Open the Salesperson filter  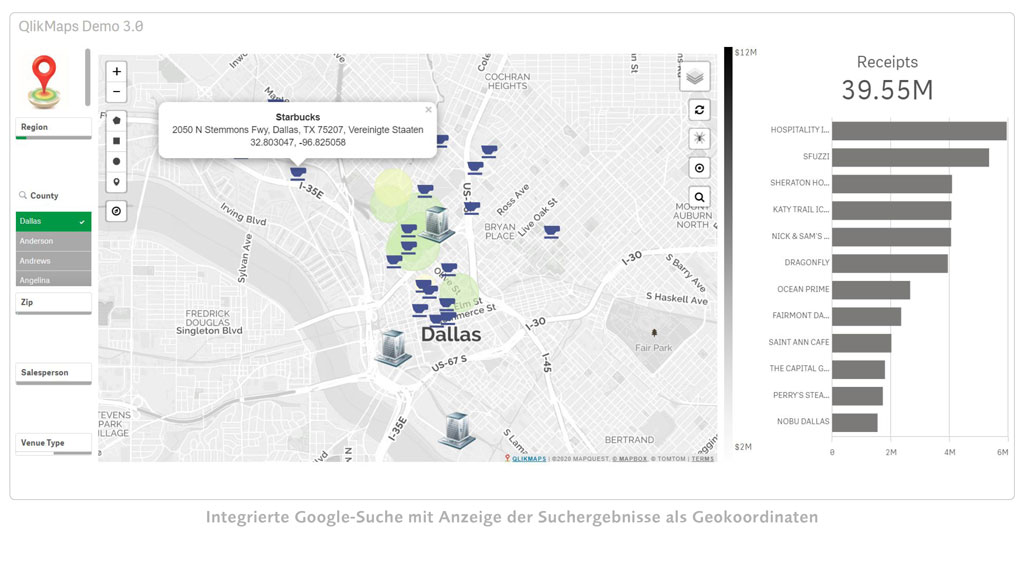point(54,373)
